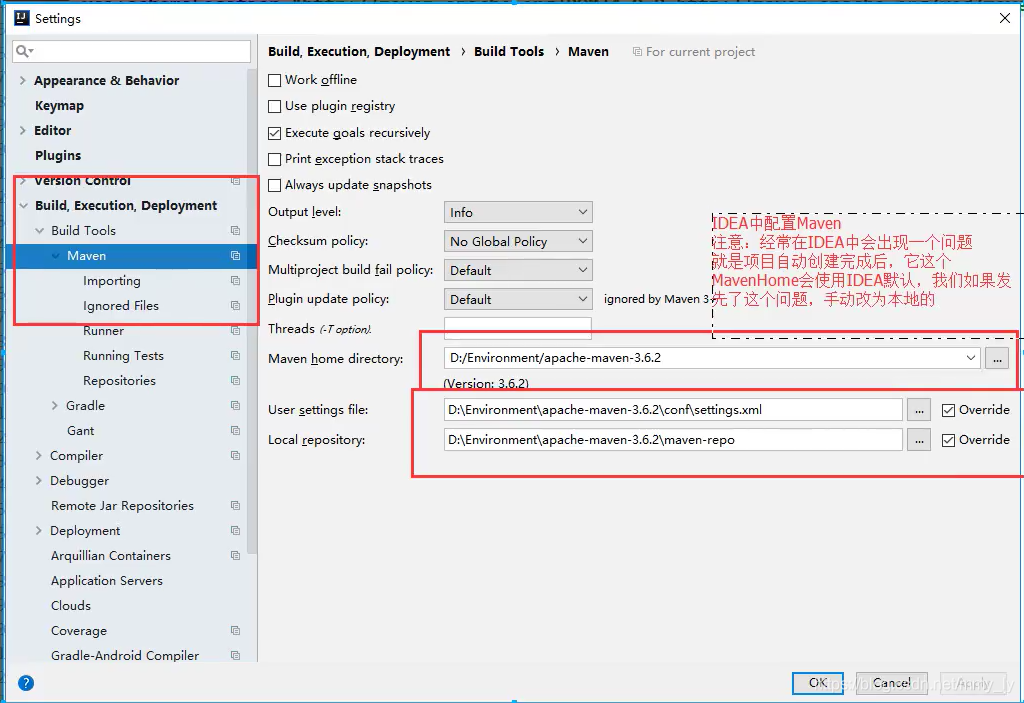Screen dimensions: 1024x703
Task: Open the Ignored Files settings page
Action: (x=121, y=306)
